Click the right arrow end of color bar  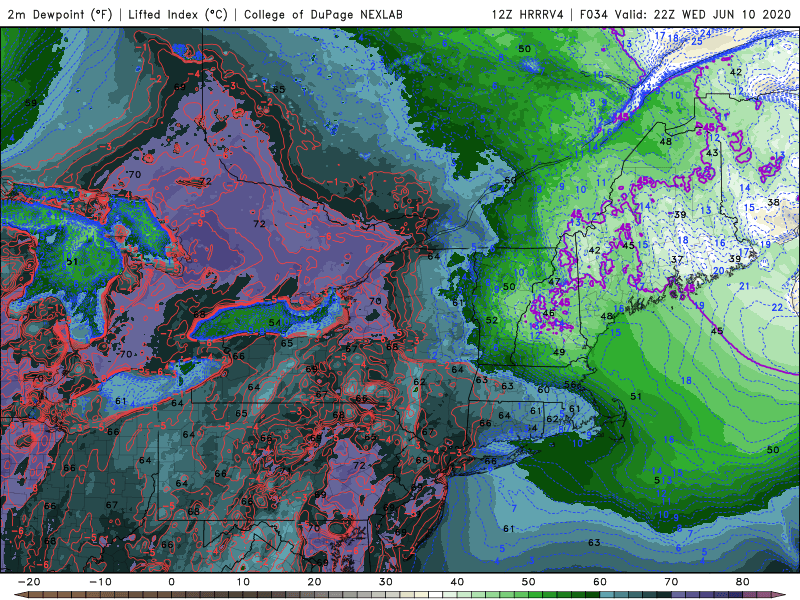click(x=780, y=595)
